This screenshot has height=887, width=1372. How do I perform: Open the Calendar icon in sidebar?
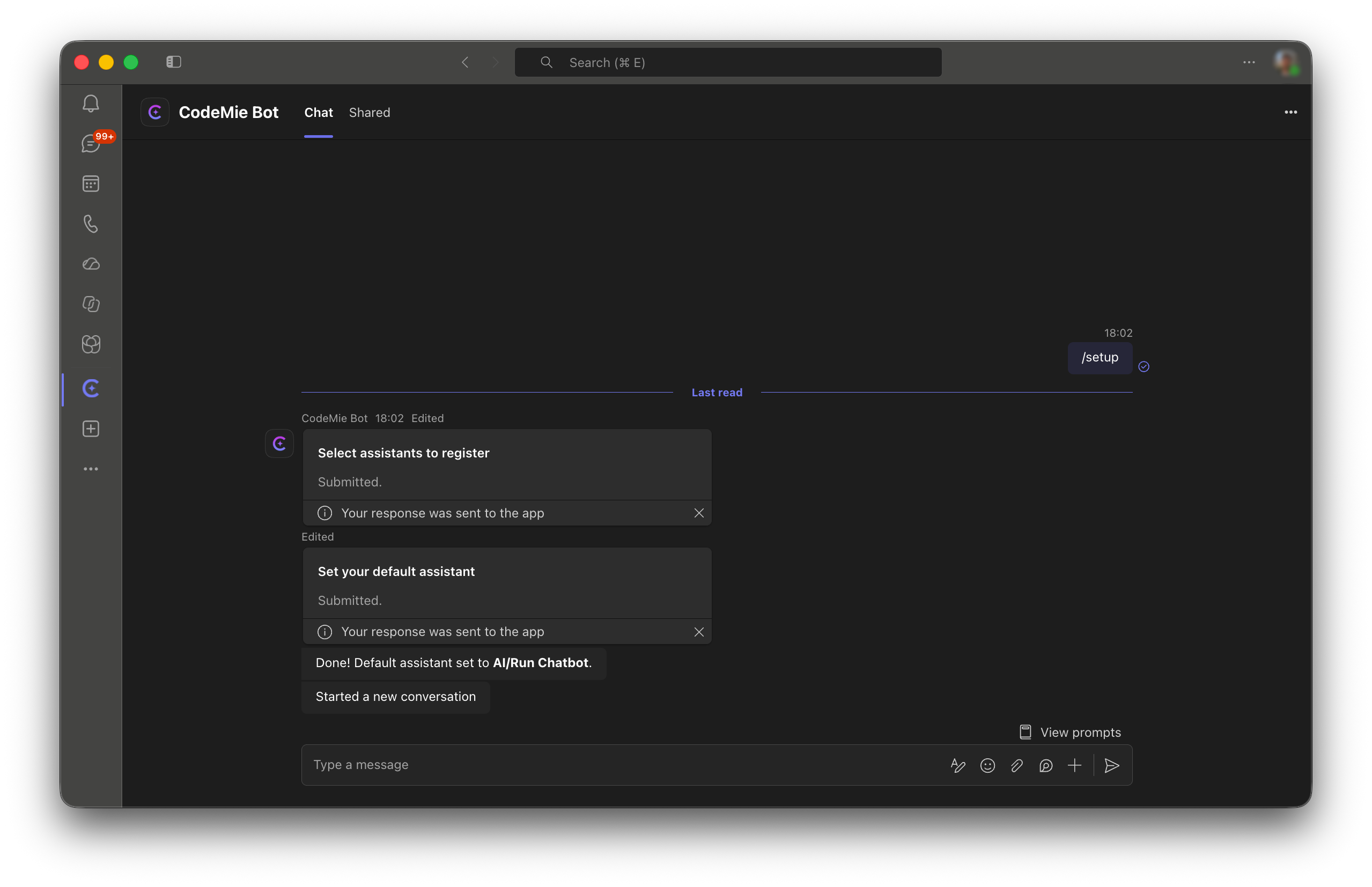[x=91, y=184]
